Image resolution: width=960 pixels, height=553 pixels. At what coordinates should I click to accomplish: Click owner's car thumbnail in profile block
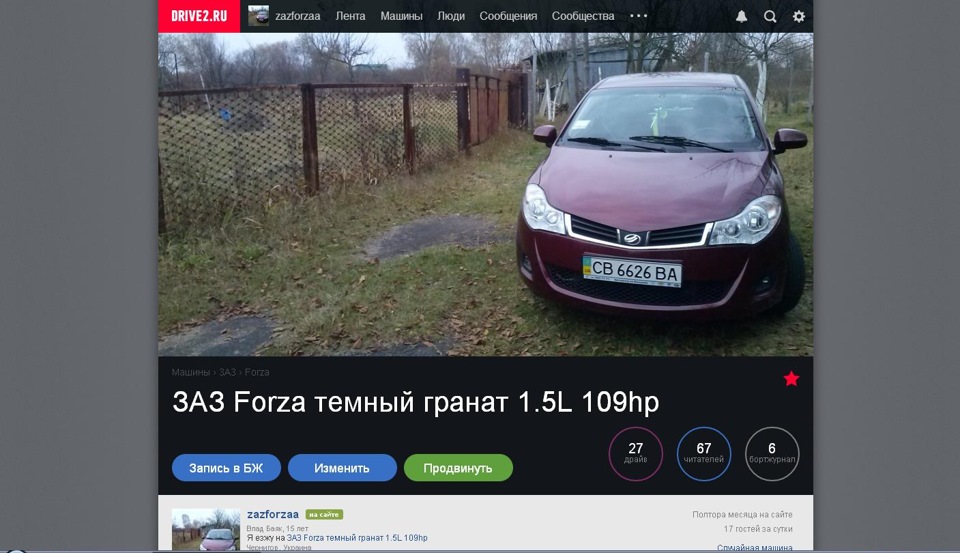click(206, 530)
